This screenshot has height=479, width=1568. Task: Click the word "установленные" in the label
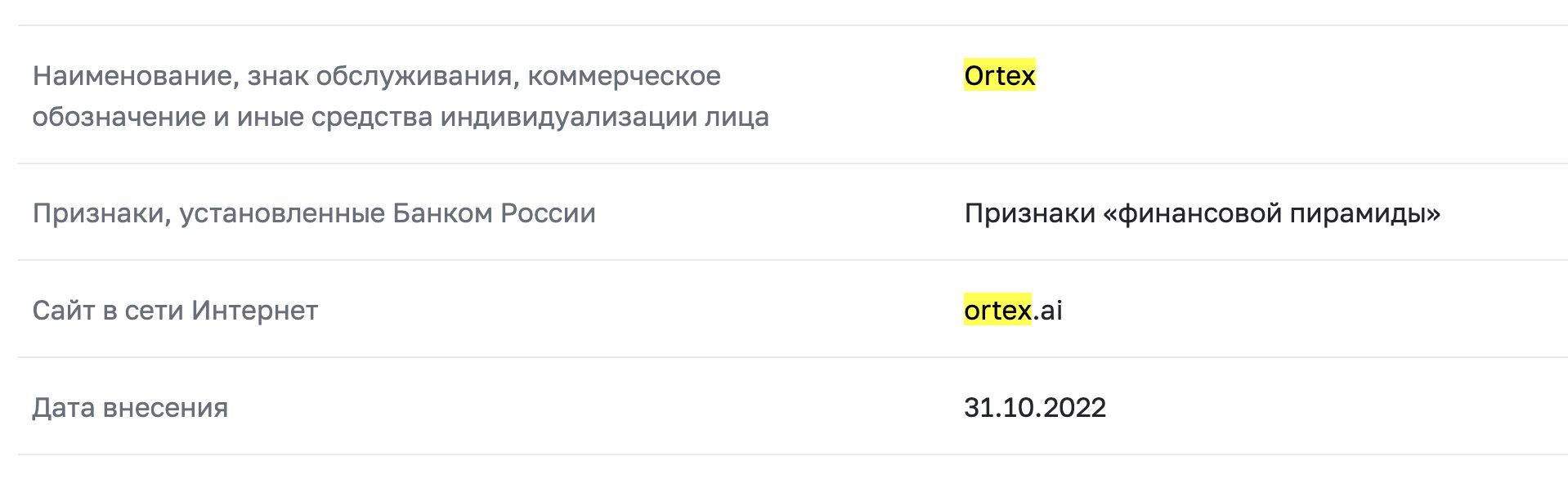(283, 213)
